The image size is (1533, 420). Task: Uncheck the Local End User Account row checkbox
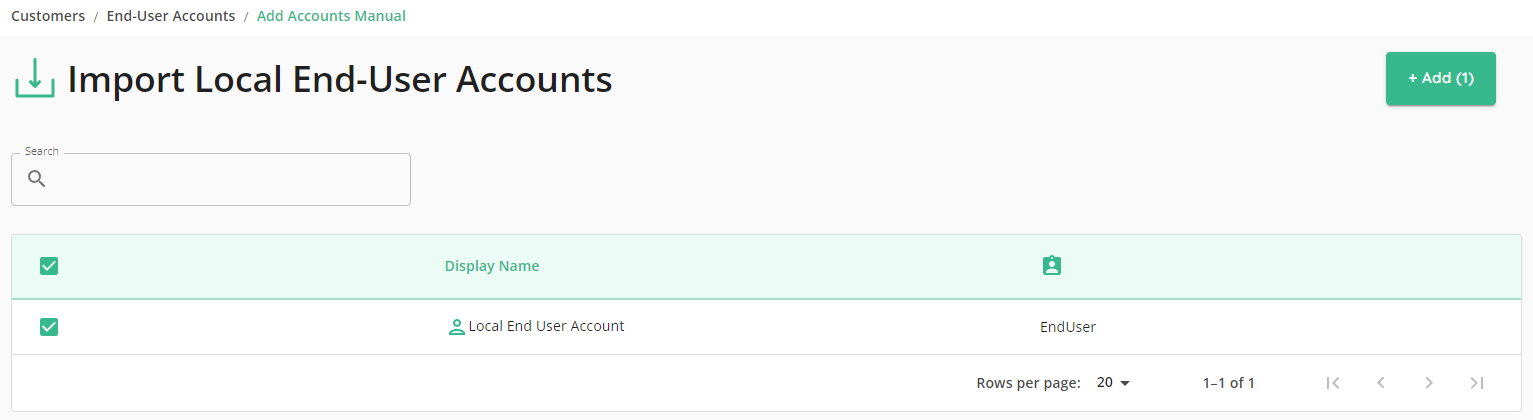[49, 327]
